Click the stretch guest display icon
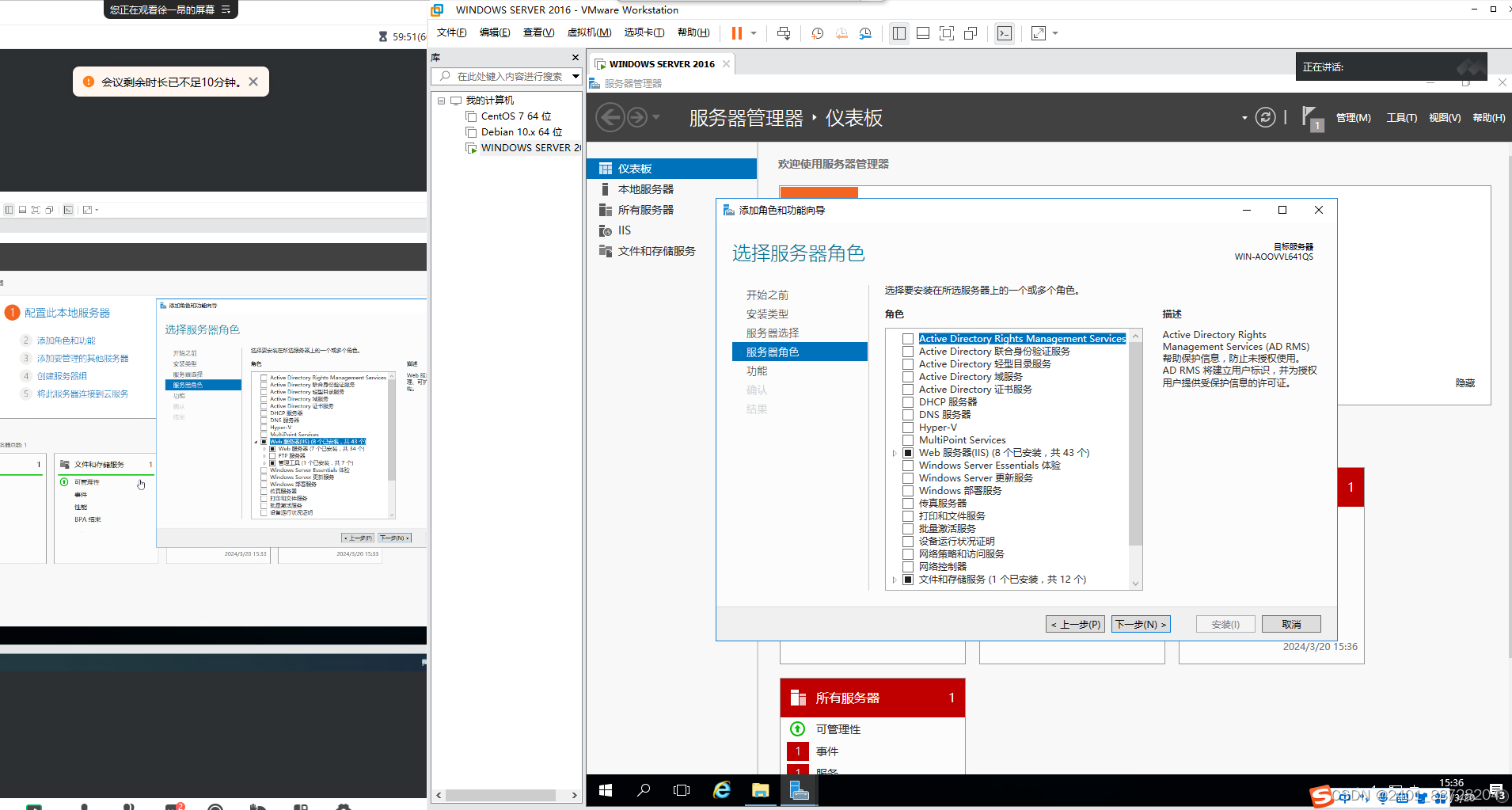The height and width of the screenshot is (810, 1512). (1039, 33)
